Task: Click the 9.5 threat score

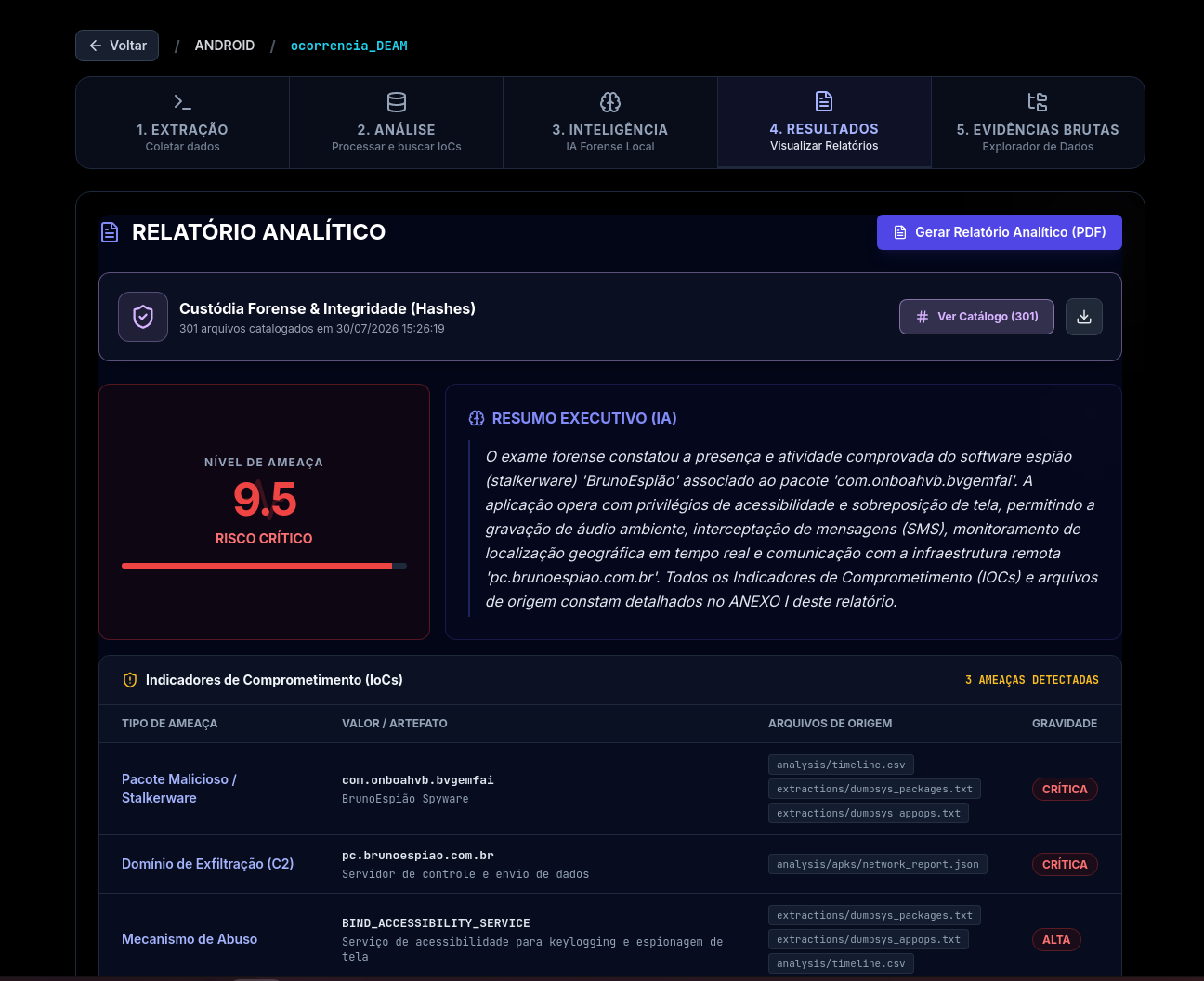Action: pyautogui.click(x=264, y=499)
